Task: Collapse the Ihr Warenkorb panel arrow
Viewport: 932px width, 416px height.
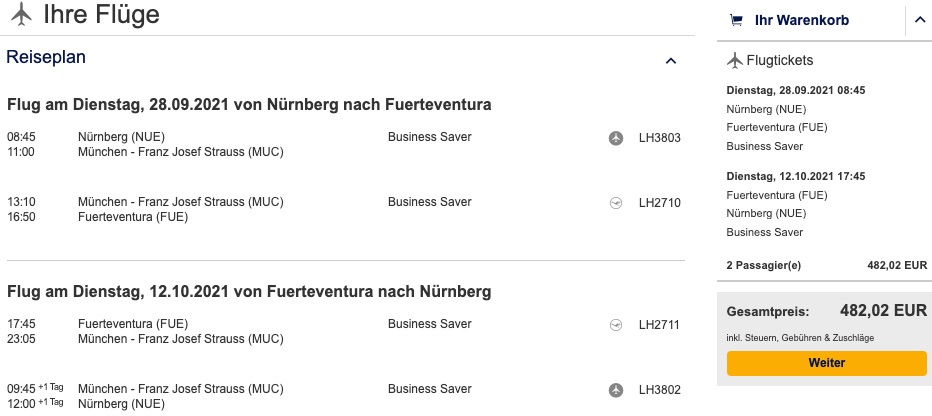Action: pos(920,21)
